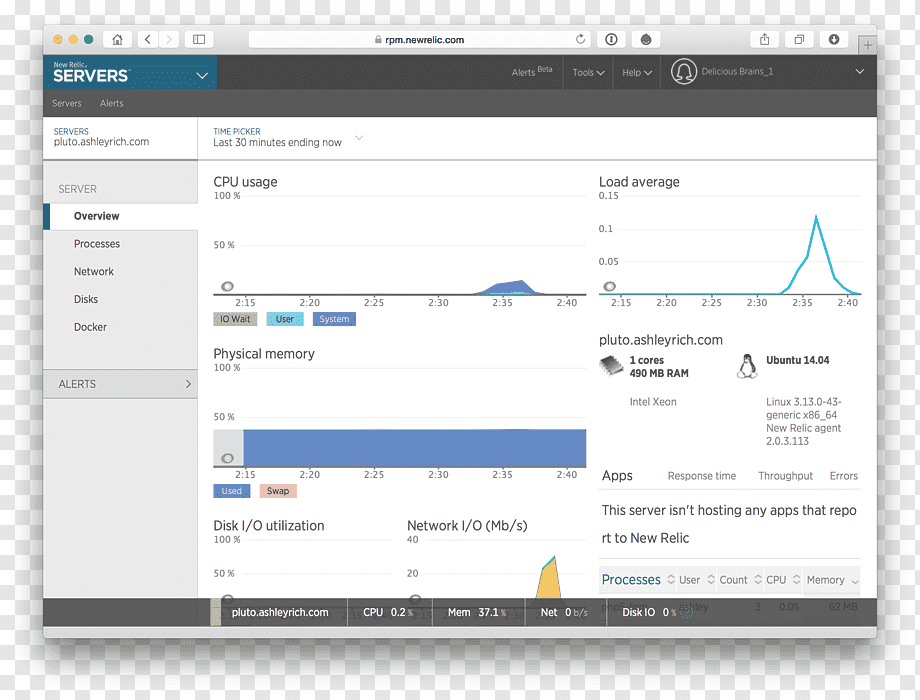
Task: Click the Errors column header
Action: (844, 476)
